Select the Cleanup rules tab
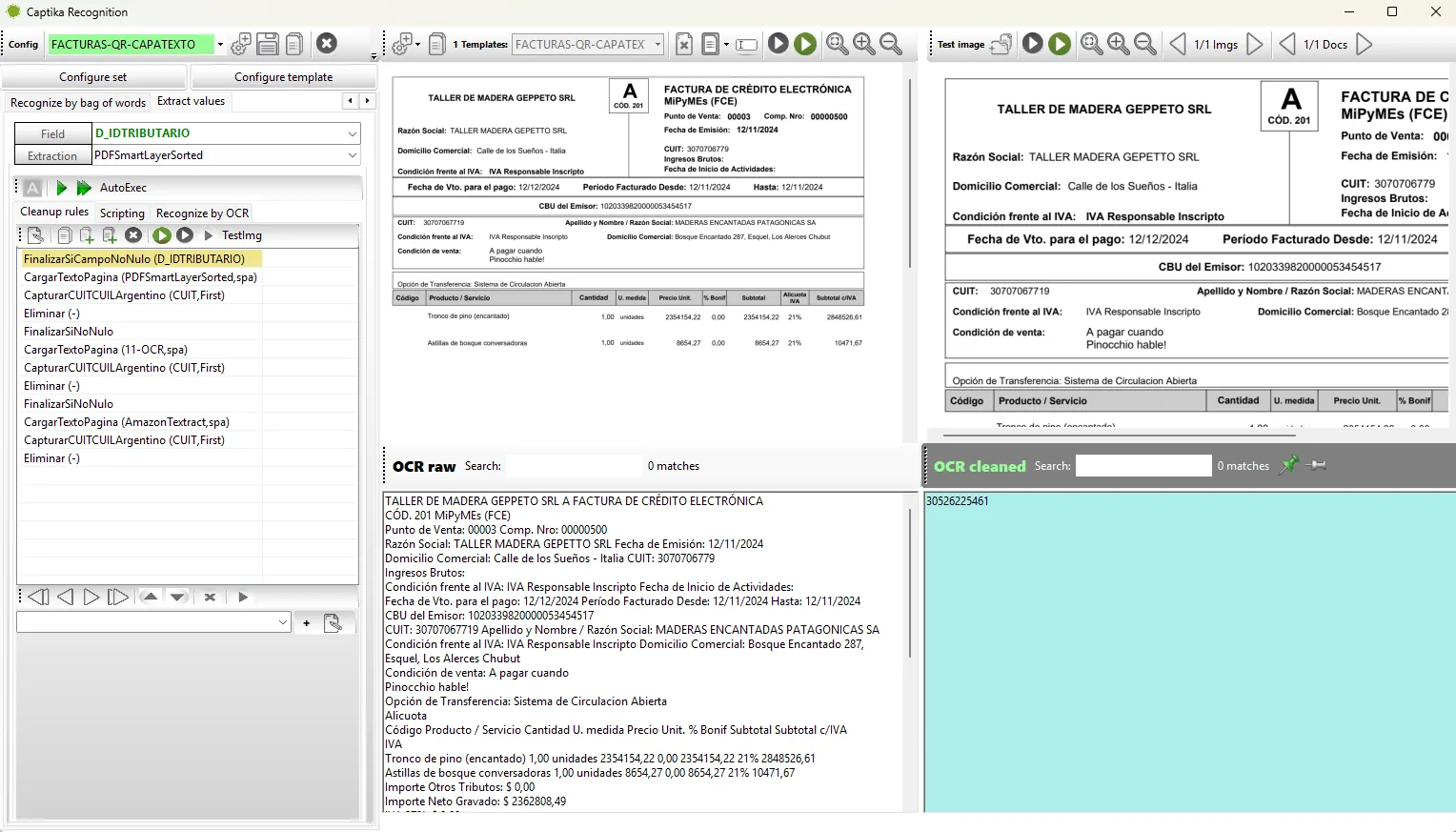The width and height of the screenshot is (1456, 832). [54, 212]
